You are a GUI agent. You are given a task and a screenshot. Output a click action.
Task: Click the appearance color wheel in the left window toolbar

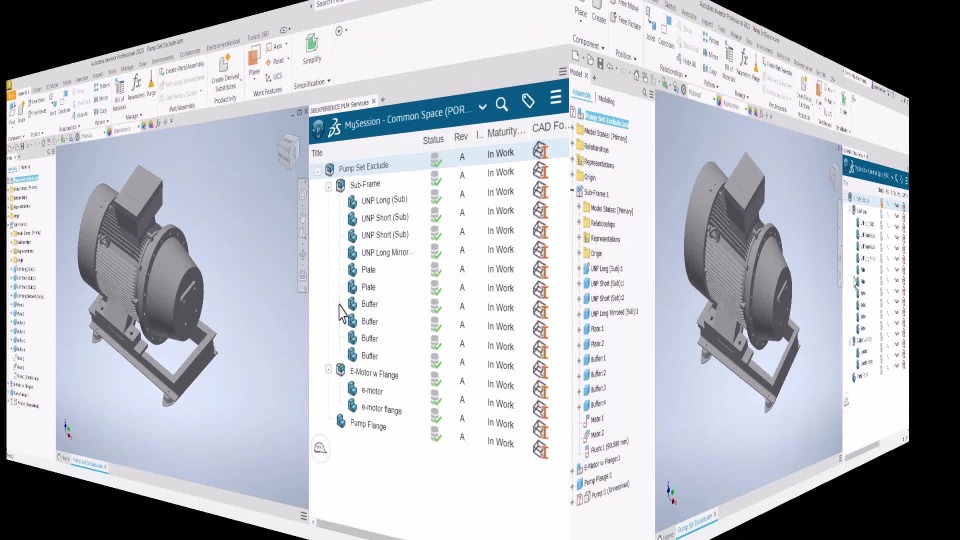(x=109, y=131)
